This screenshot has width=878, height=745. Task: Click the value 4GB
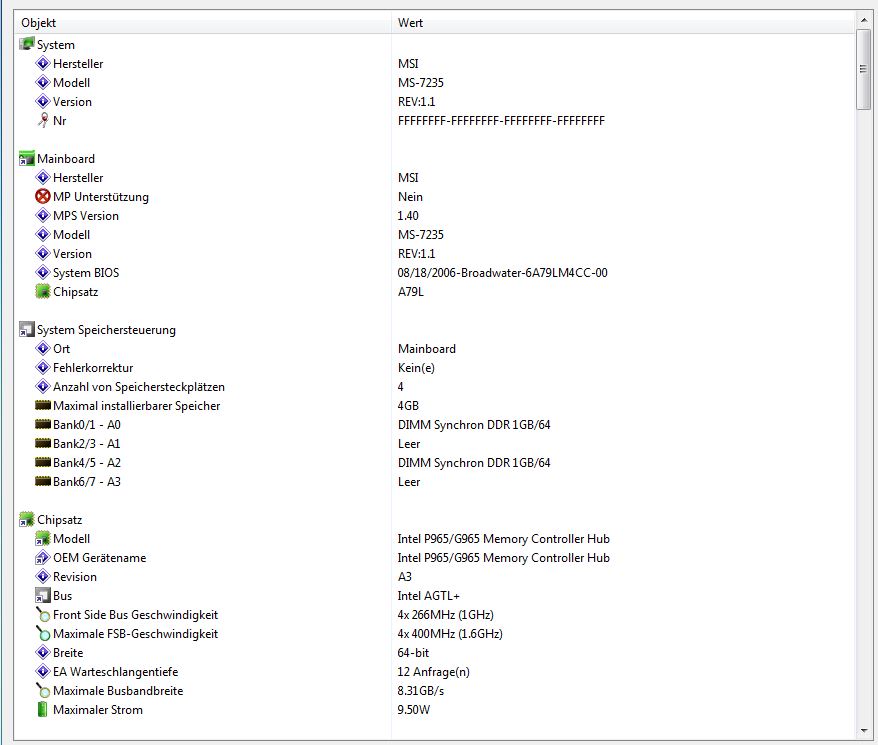(x=408, y=406)
